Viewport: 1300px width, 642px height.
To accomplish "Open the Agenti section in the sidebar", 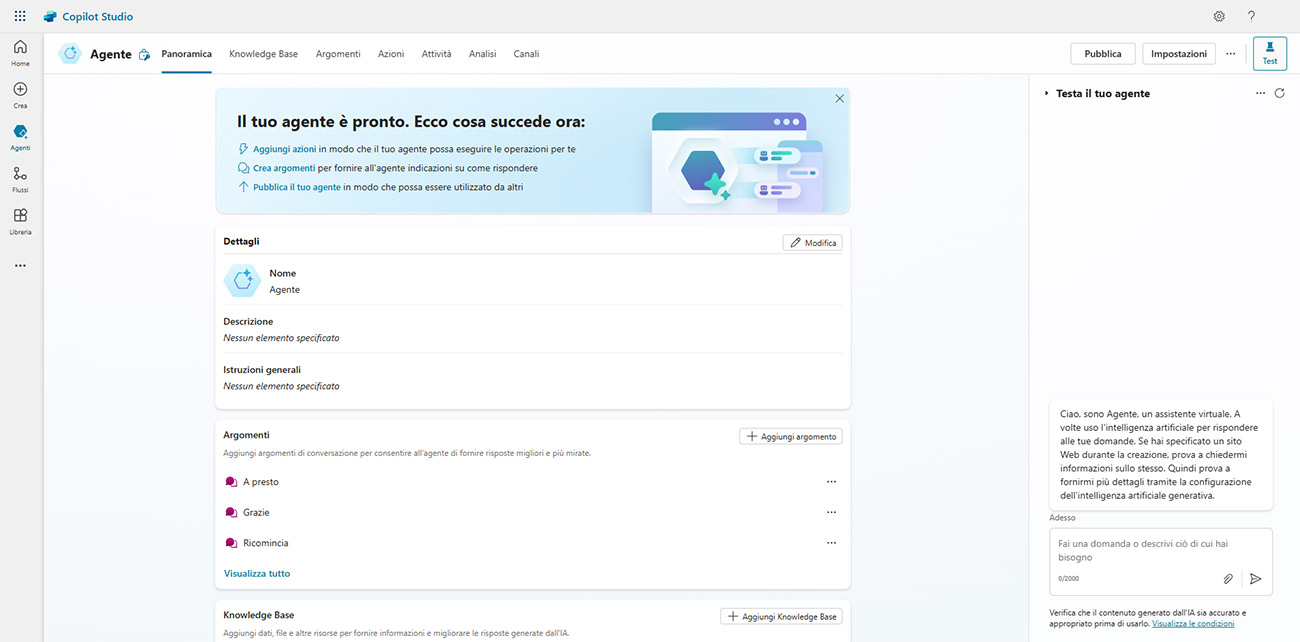I will click(x=20, y=132).
